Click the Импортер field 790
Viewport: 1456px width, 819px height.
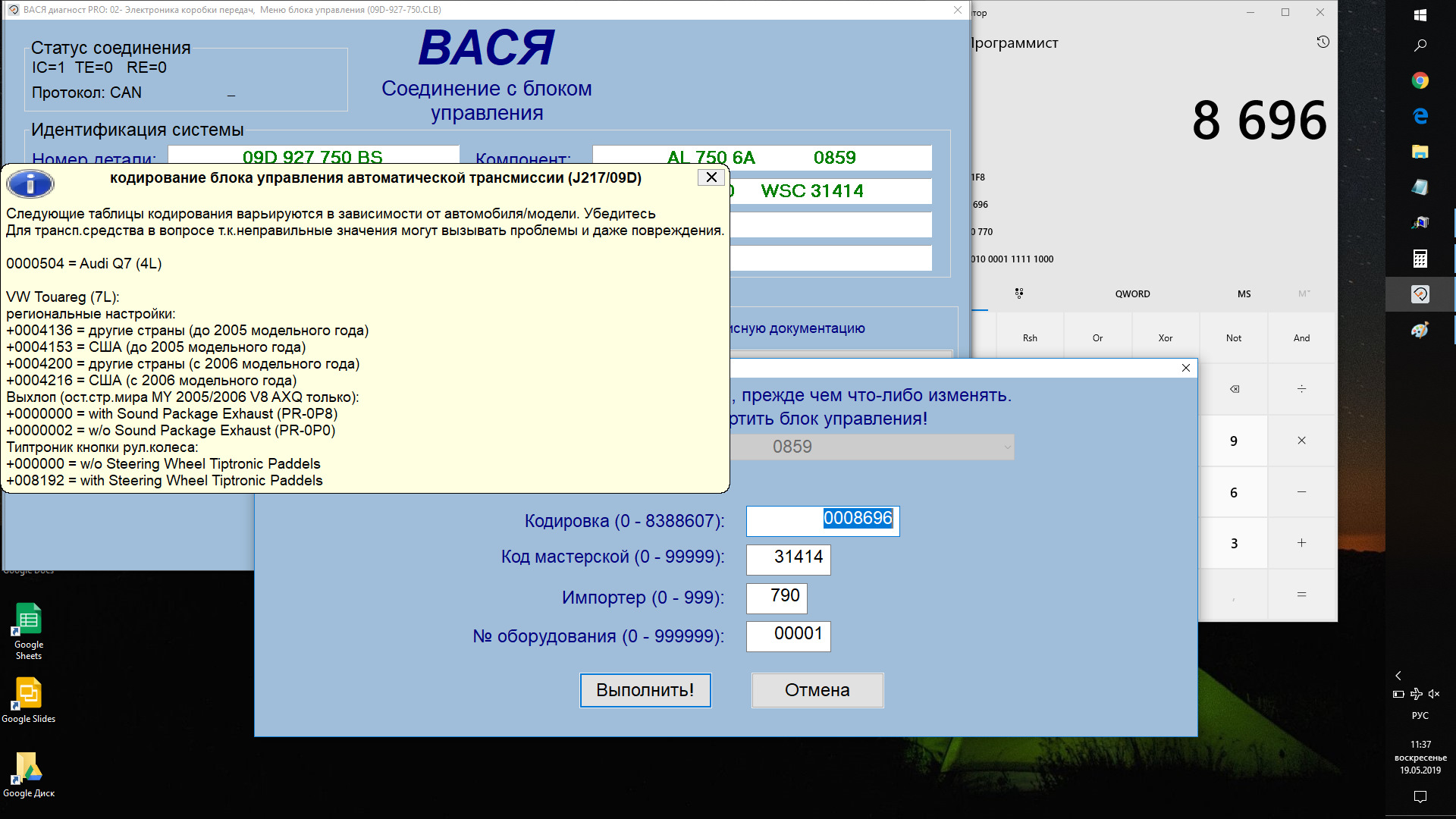tap(777, 598)
